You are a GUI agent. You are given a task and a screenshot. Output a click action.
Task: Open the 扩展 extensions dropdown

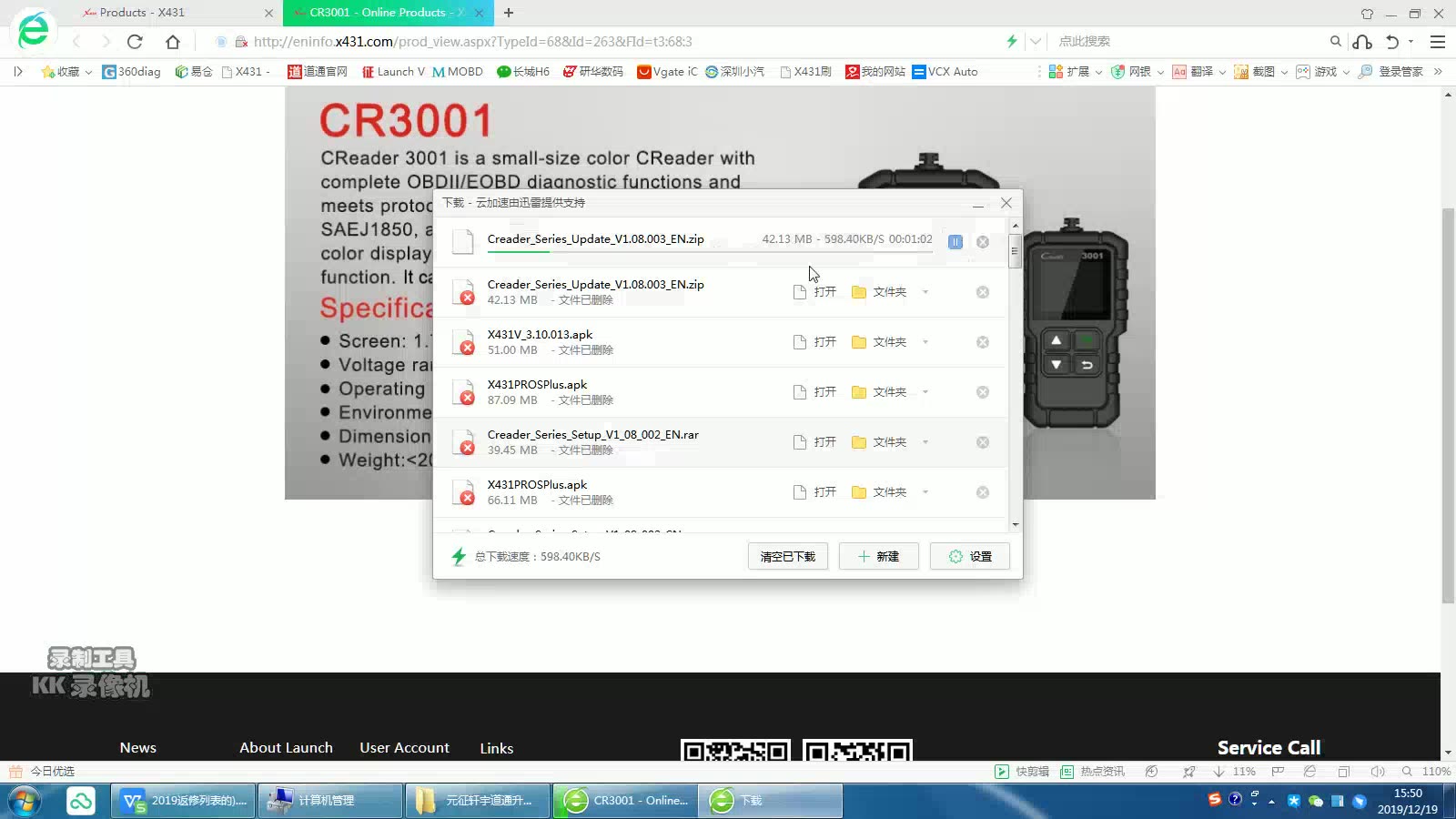click(1076, 72)
